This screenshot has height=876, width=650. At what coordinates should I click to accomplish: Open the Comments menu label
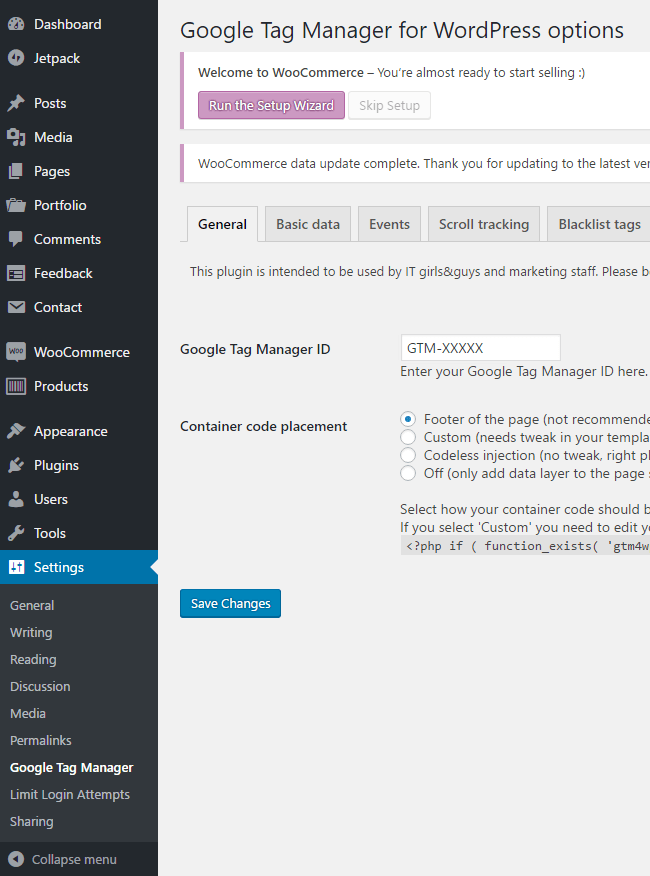[x=67, y=239]
